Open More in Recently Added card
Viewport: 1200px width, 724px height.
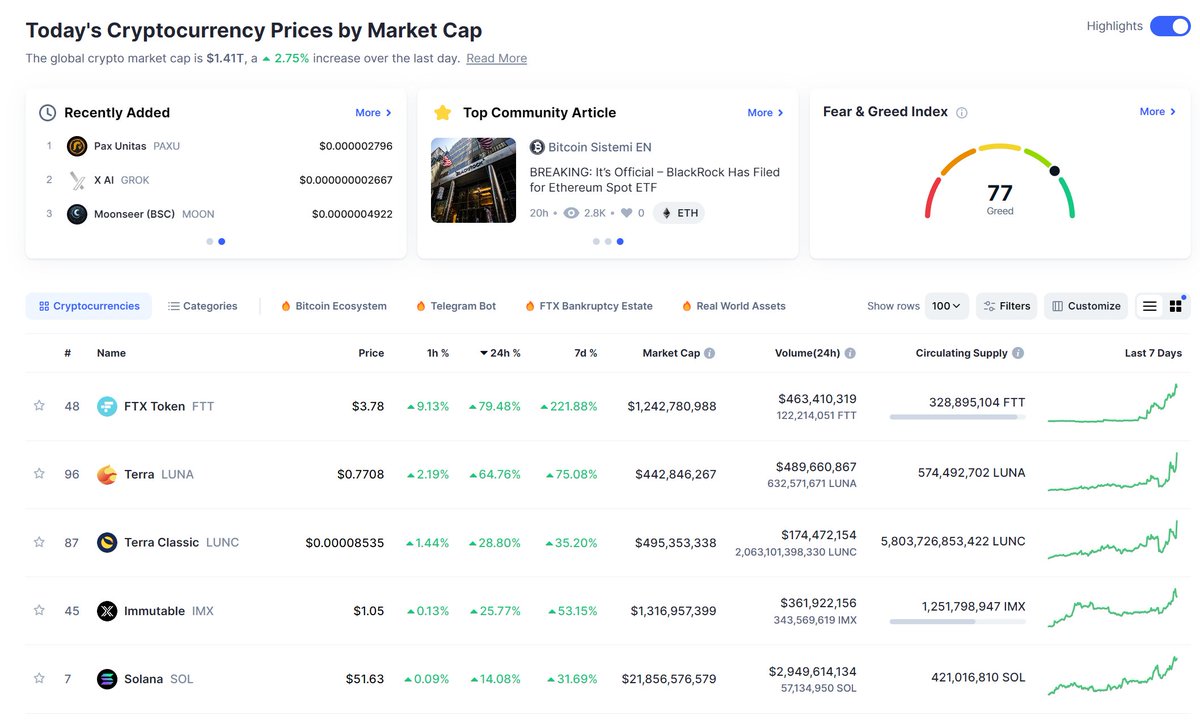tap(373, 113)
